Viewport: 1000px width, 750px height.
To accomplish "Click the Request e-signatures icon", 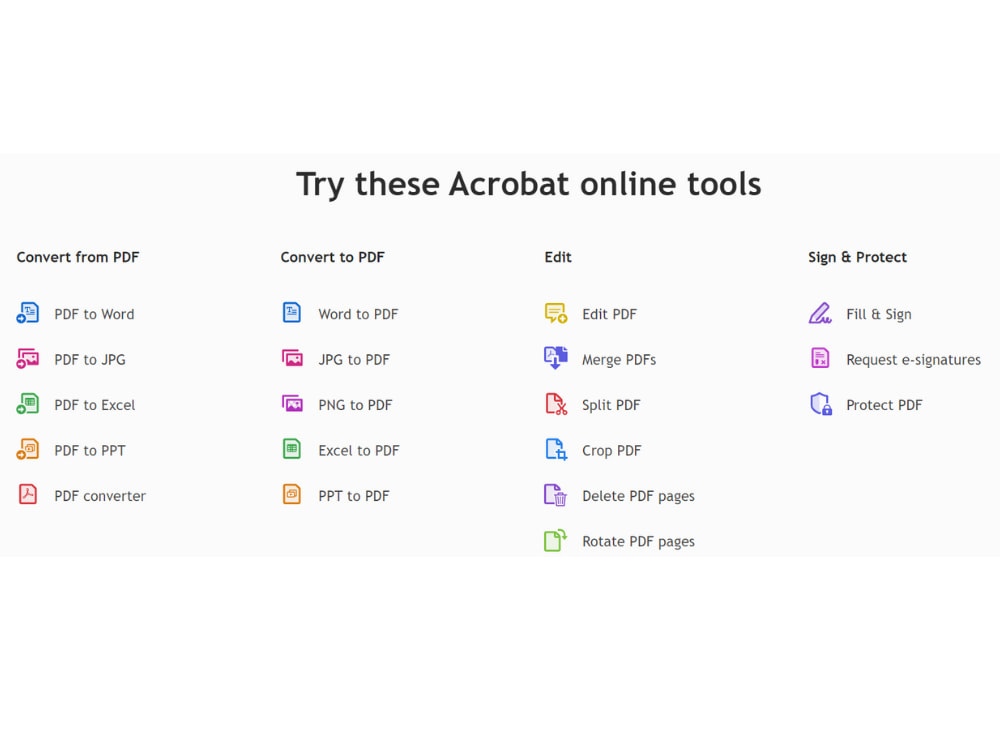I will click(x=820, y=358).
